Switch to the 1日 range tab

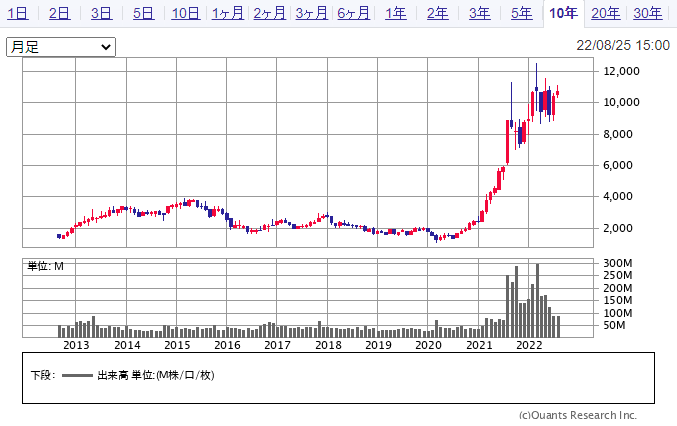click(18, 13)
